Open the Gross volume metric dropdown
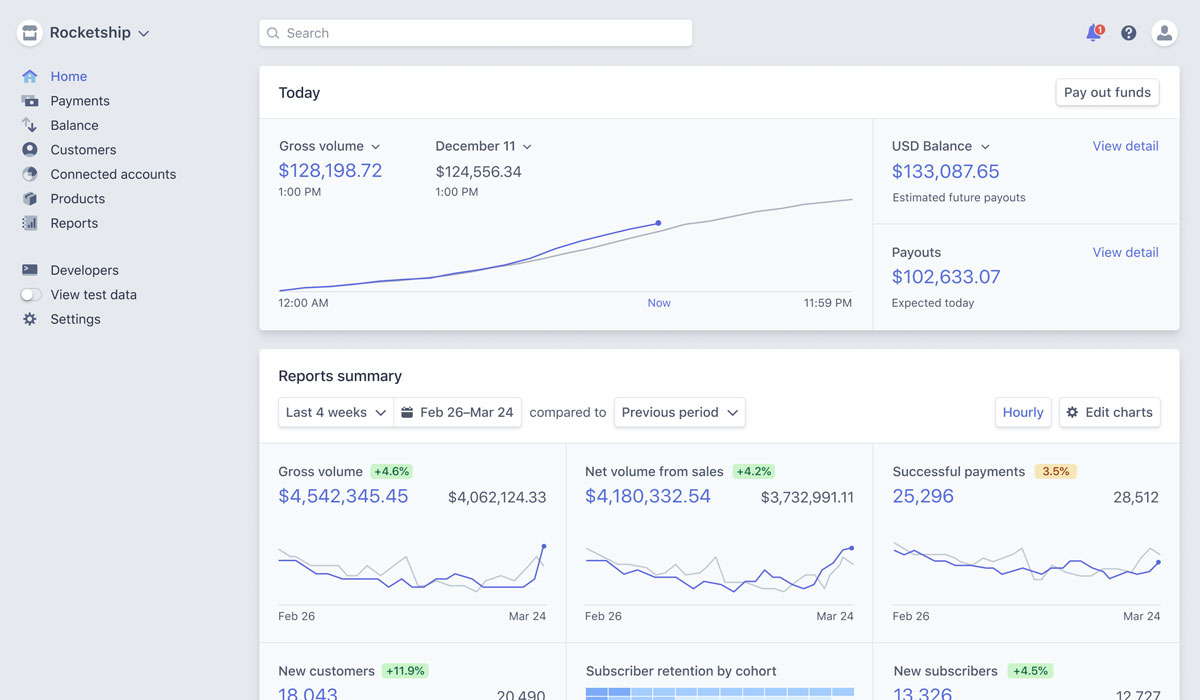The width and height of the screenshot is (1200, 700). [330, 146]
